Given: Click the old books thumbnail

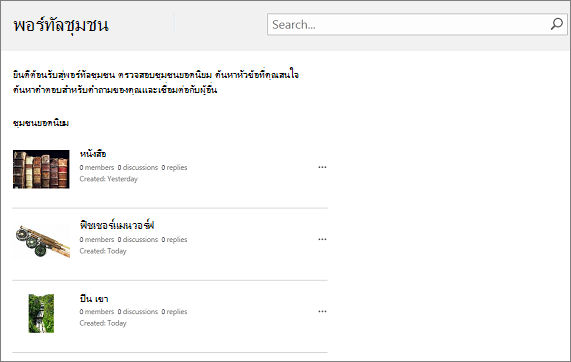Looking at the screenshot, I should pos(41,169).
